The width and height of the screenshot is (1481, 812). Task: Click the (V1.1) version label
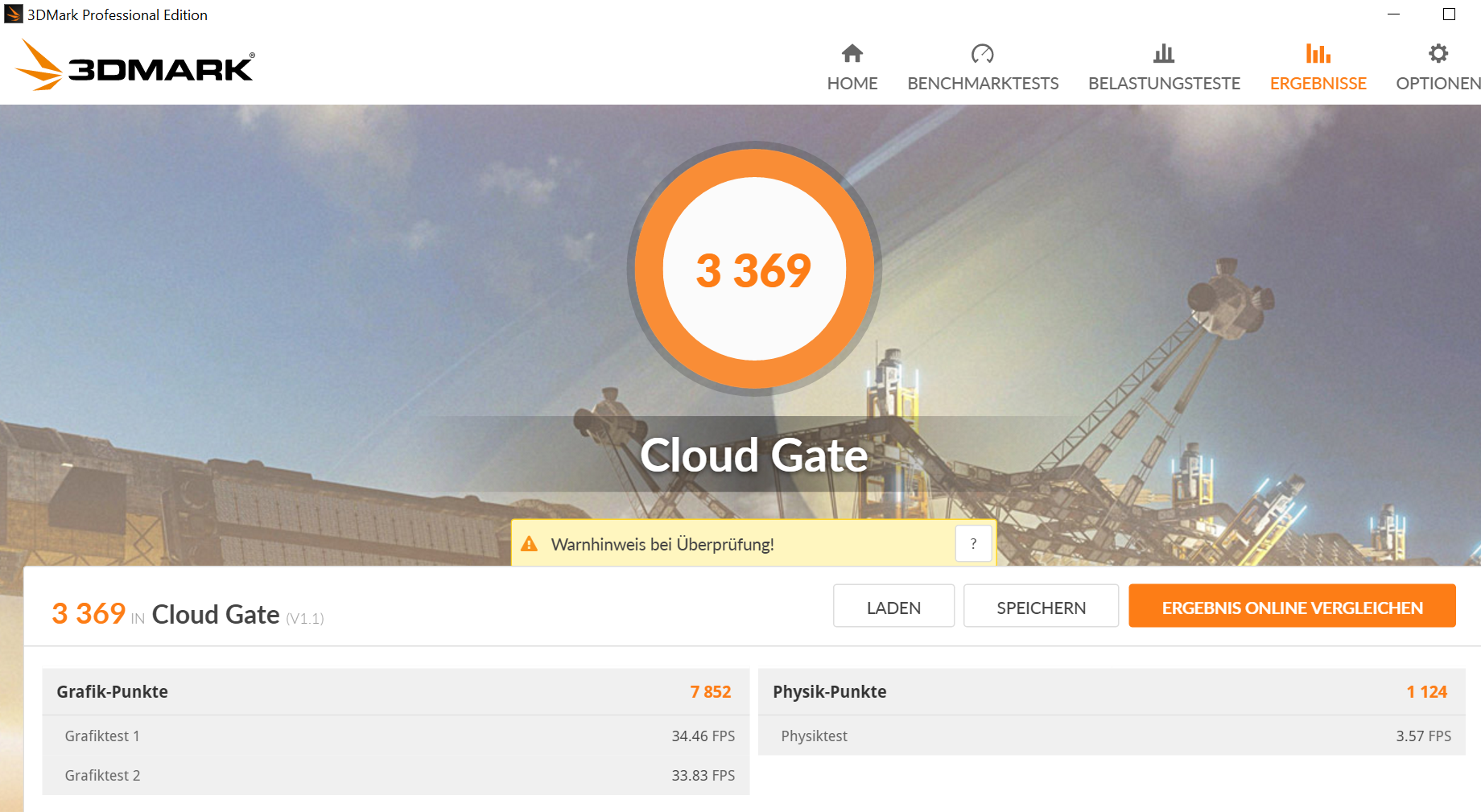click(x=305, y=619)
